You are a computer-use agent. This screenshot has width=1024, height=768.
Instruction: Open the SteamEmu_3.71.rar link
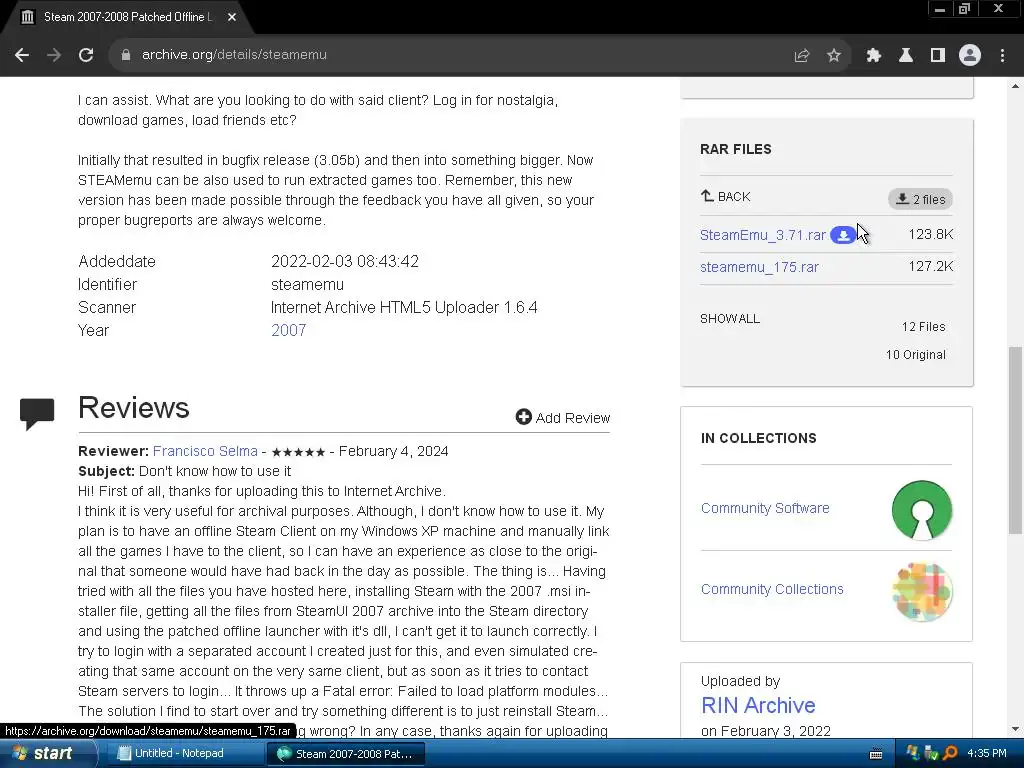point(763,235)
